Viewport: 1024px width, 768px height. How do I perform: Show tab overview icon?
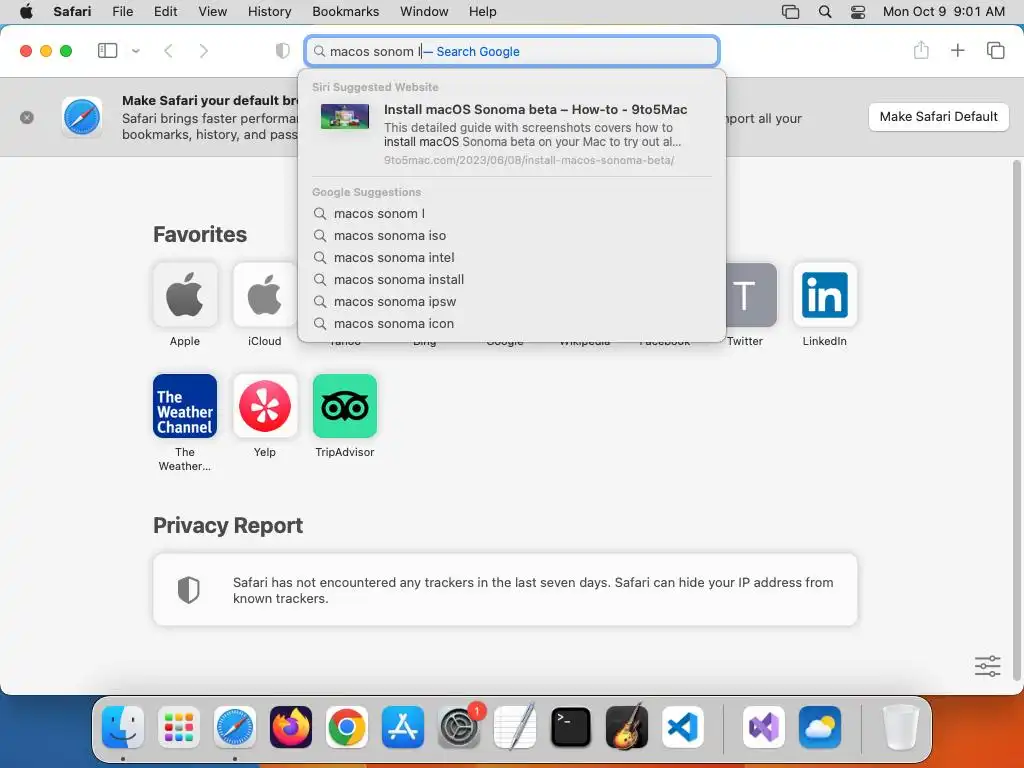point(995,50)
